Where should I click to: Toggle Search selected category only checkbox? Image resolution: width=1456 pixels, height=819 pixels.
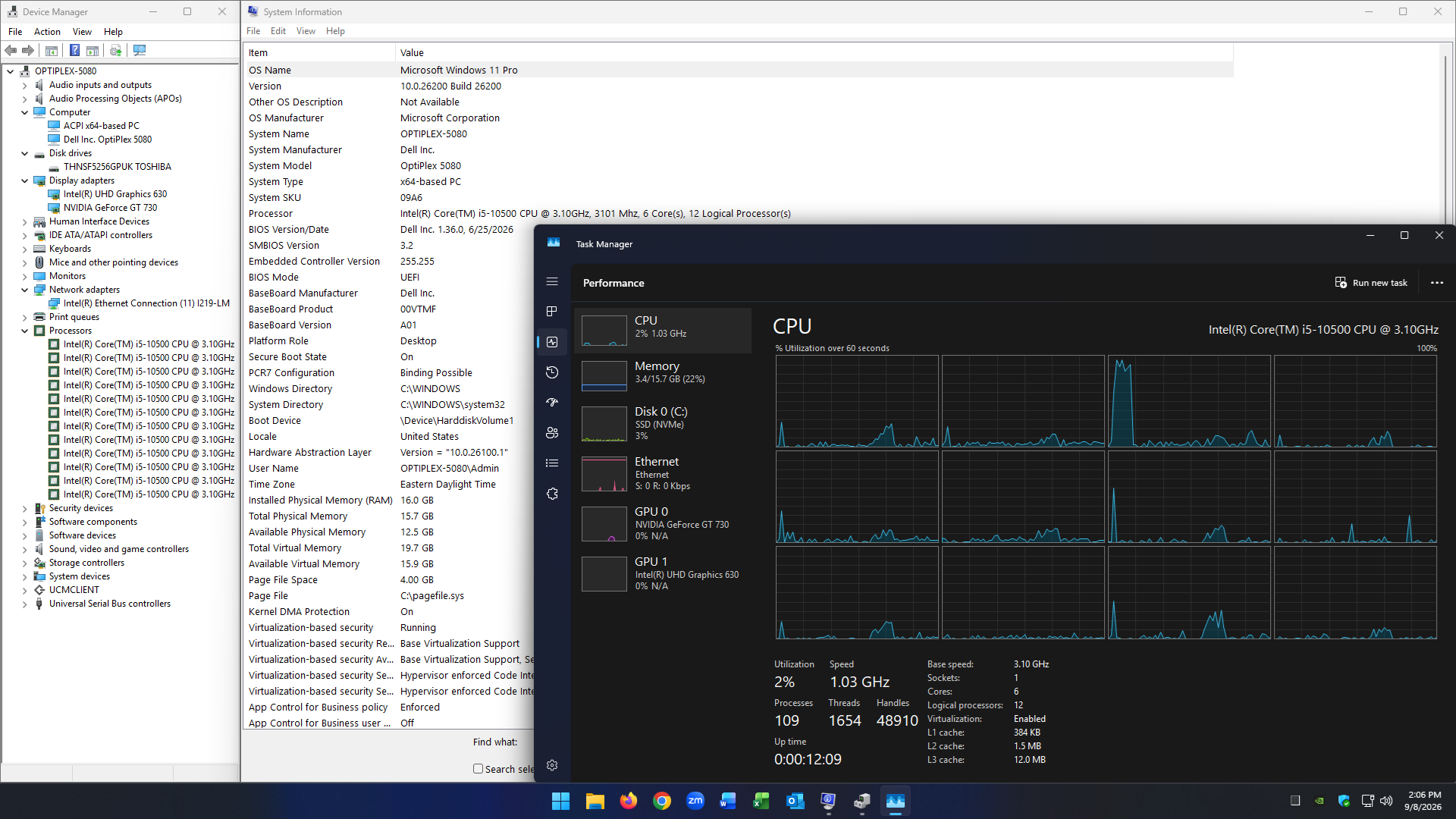[479, 768]
